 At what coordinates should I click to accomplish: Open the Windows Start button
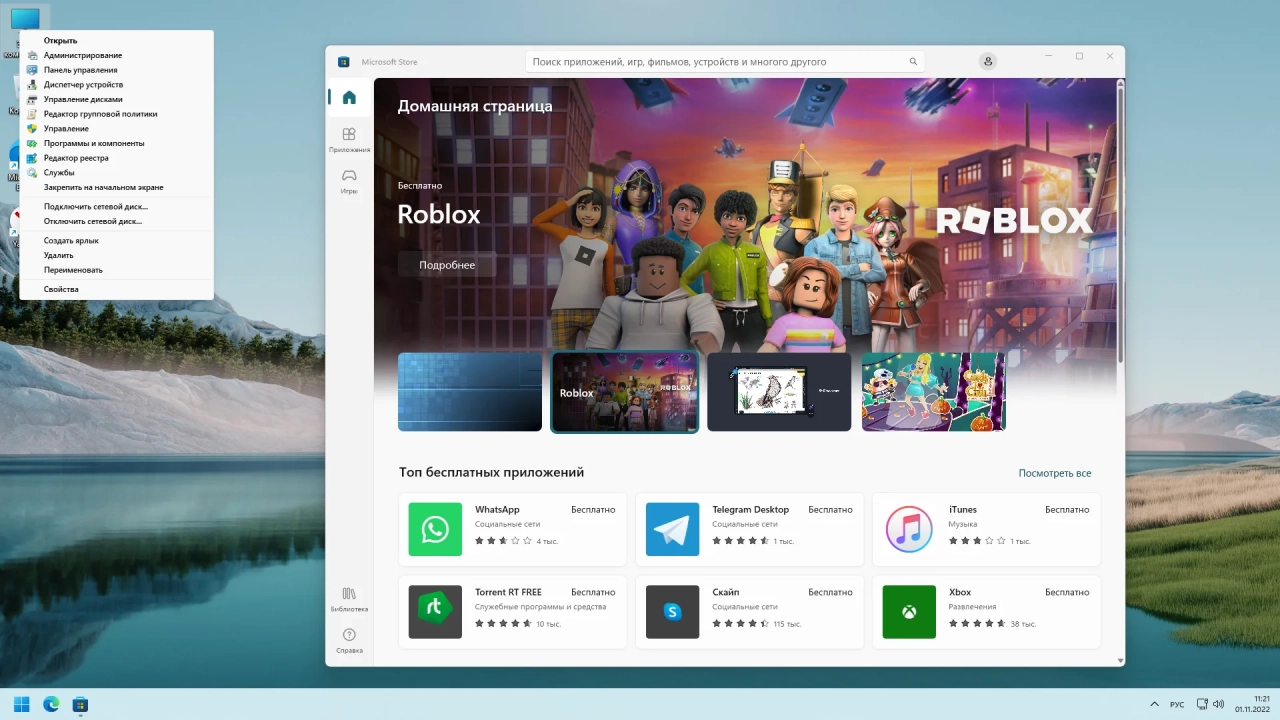pyautogui.click(x=21, y=704)
